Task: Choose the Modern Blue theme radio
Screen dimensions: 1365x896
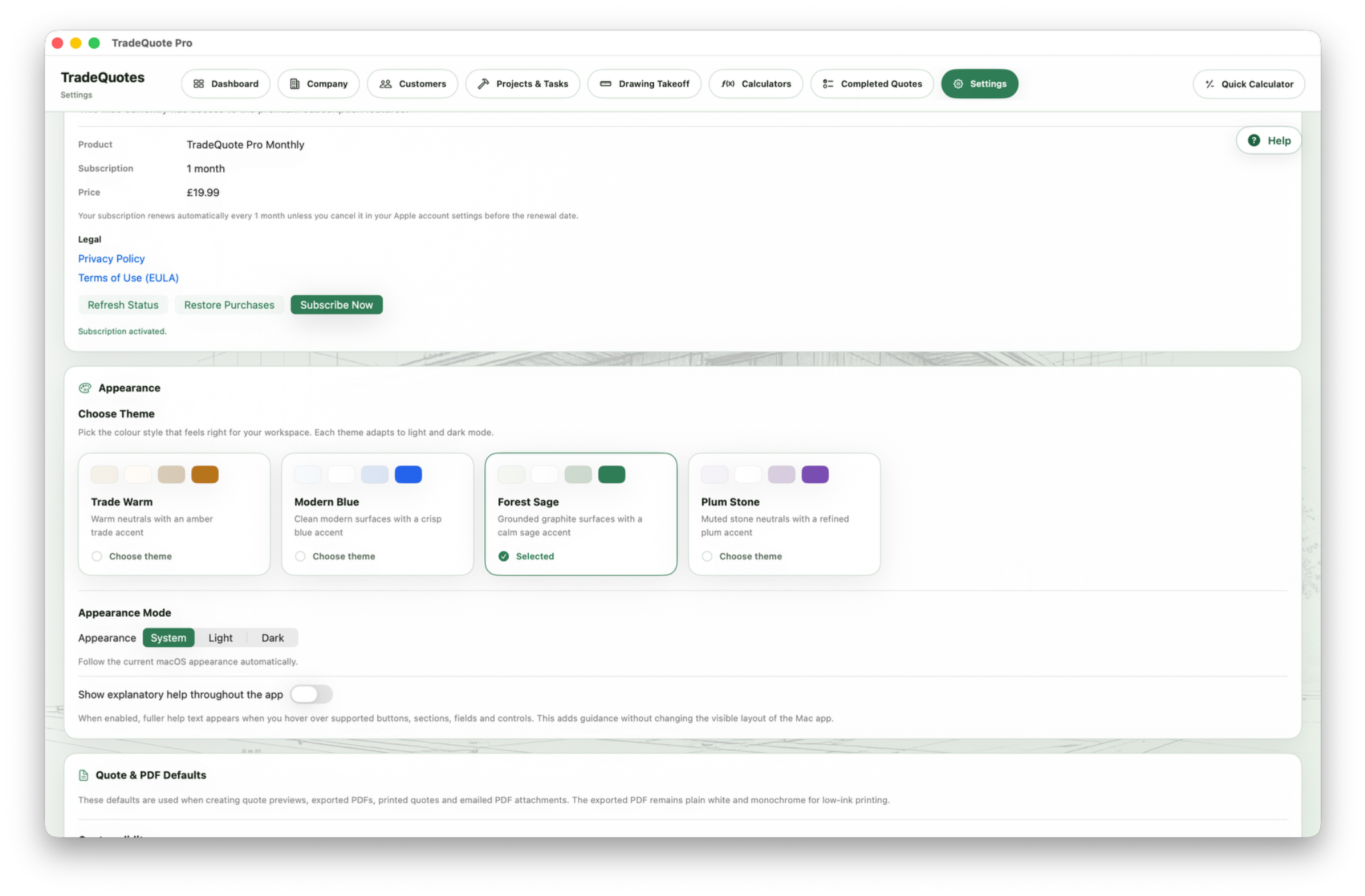Action: [300, 557]
